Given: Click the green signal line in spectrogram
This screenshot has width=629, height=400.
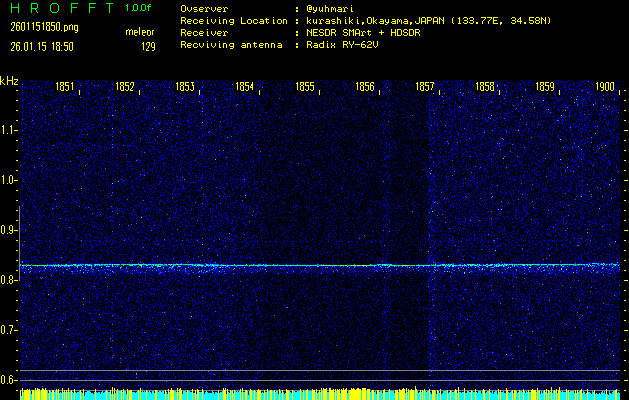Looking at the screenshot, I should [x=320, y=265].
